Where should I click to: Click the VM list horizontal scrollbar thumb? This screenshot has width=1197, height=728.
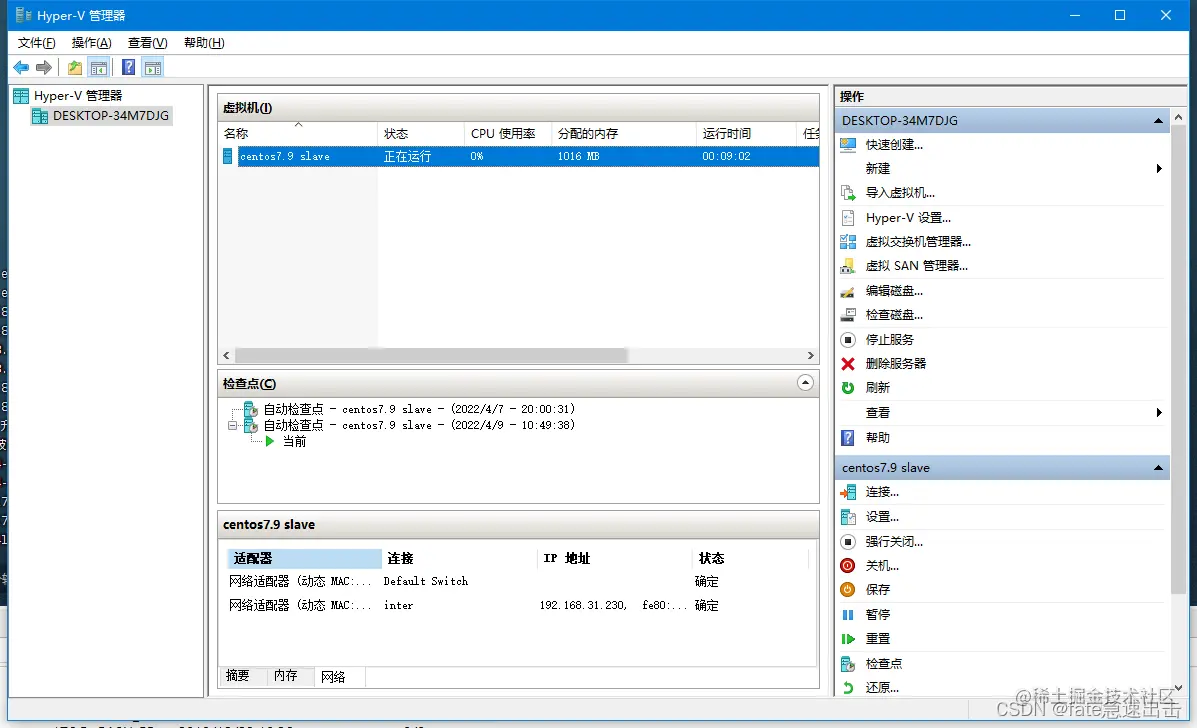pos(431,356)
